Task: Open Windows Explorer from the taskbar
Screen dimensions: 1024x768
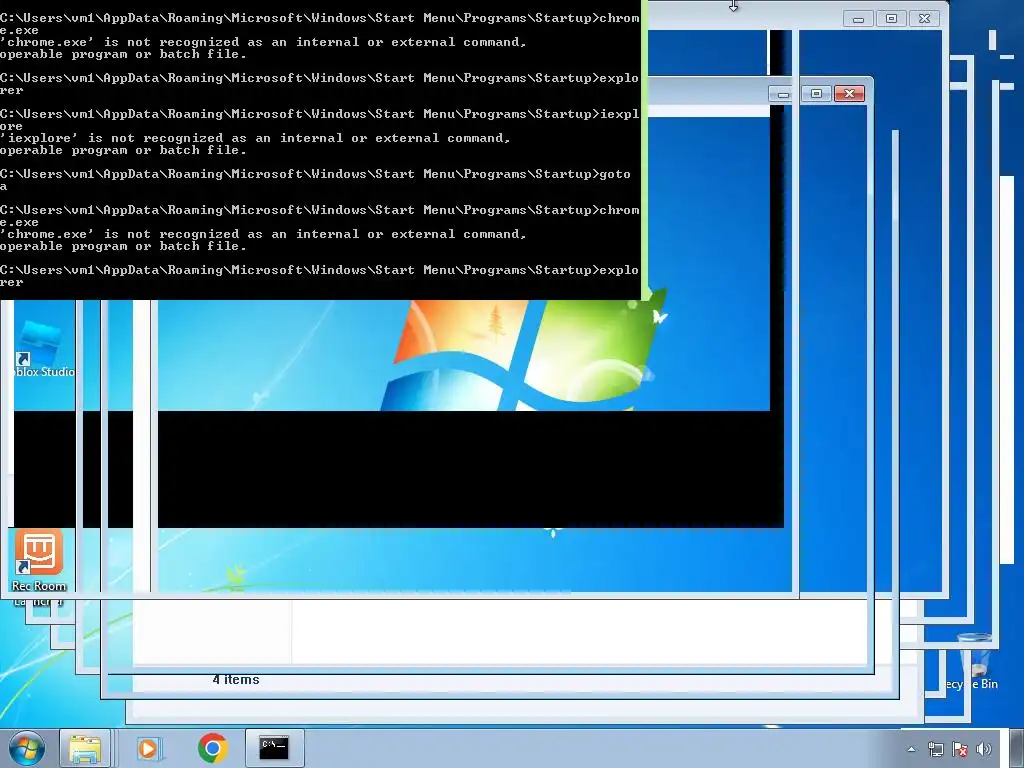Action: pyautogui.click(x=85, y=748)
